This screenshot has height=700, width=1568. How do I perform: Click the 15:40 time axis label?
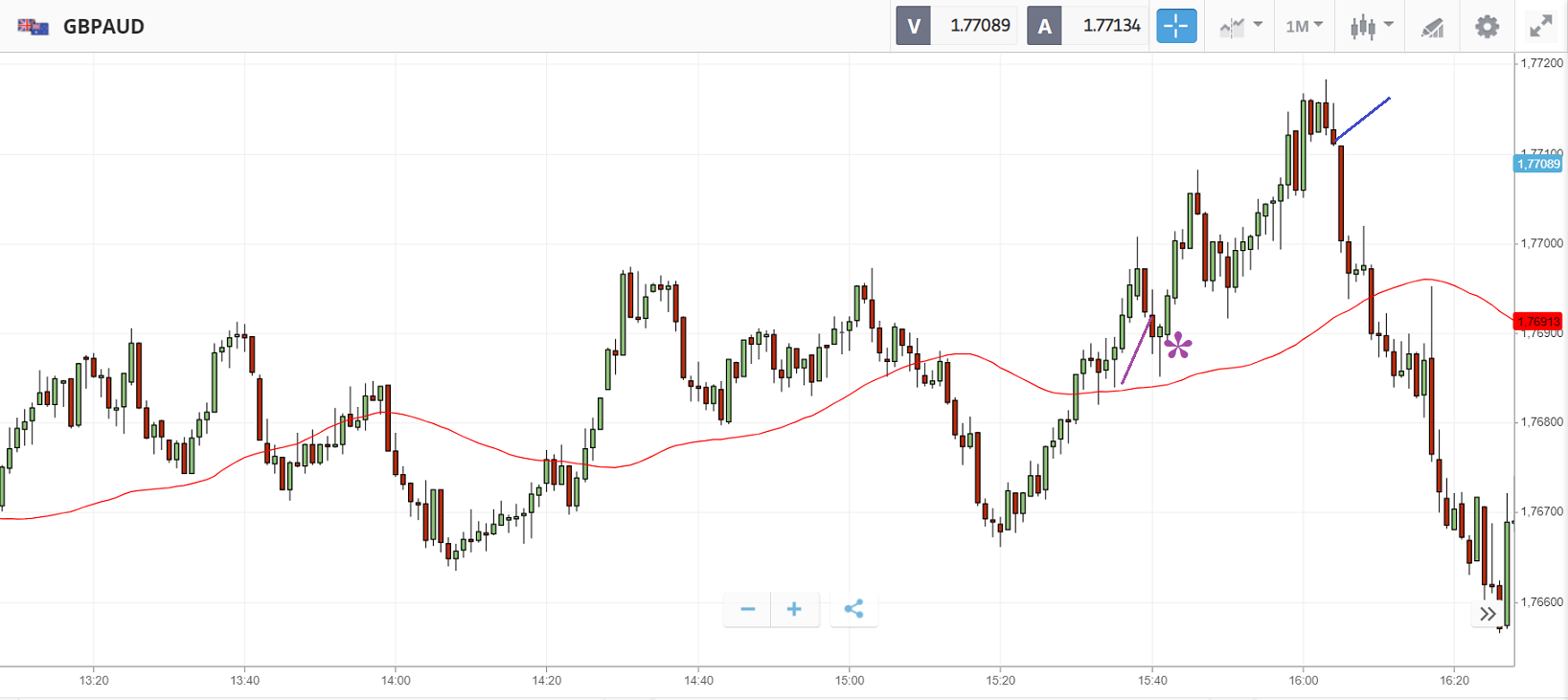(1153, 681)
